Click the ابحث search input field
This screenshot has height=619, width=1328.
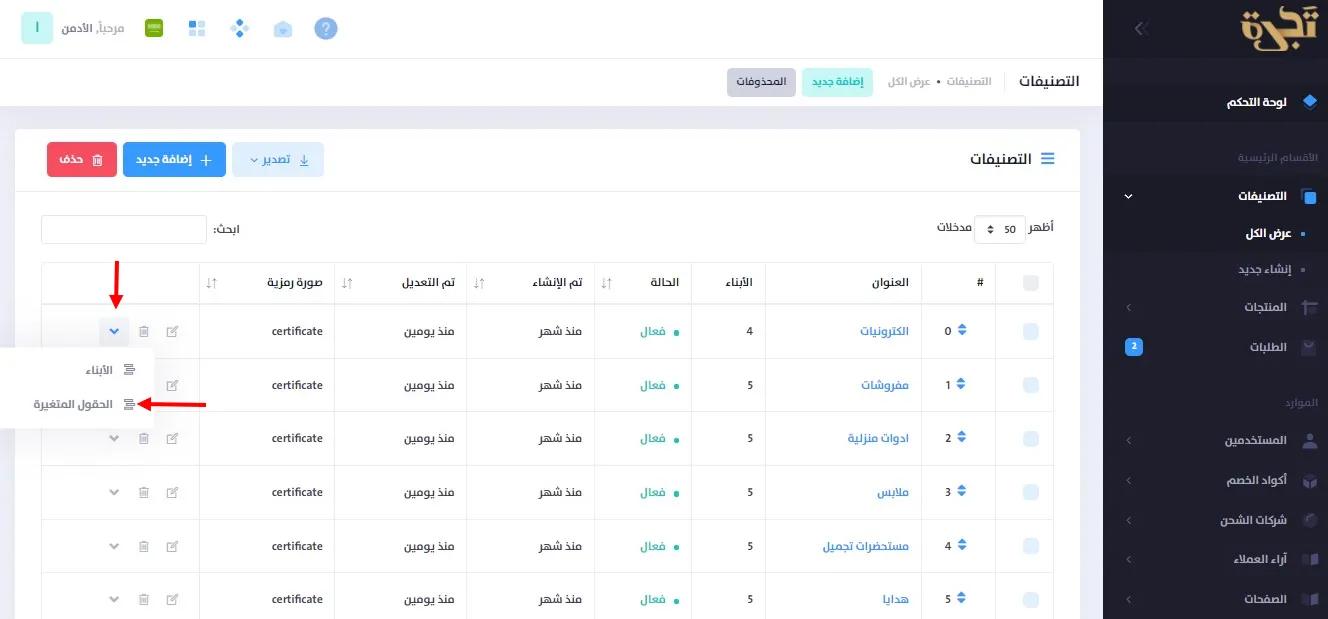tap(124, 229)
